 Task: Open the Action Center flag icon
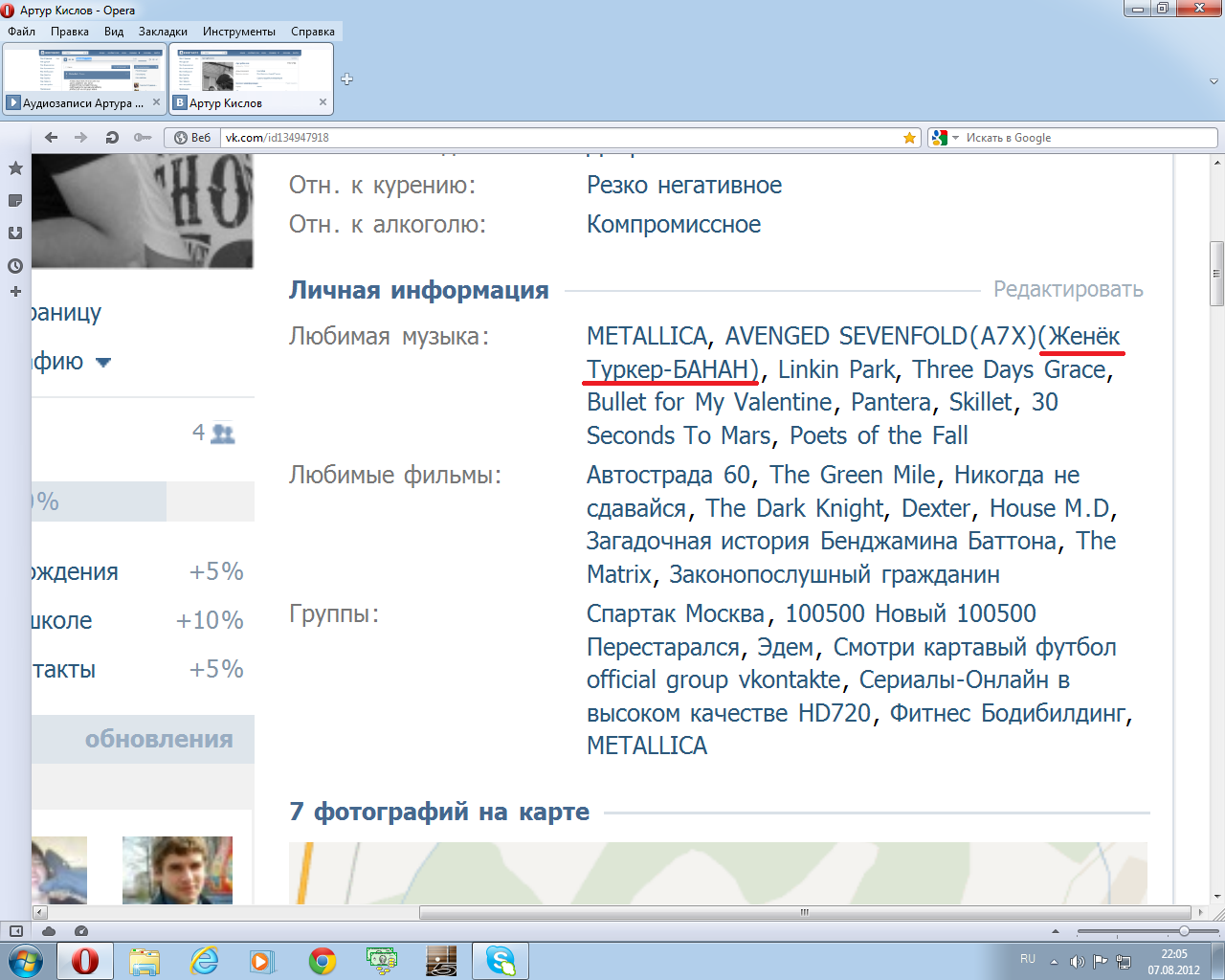tap(1101, 962)
